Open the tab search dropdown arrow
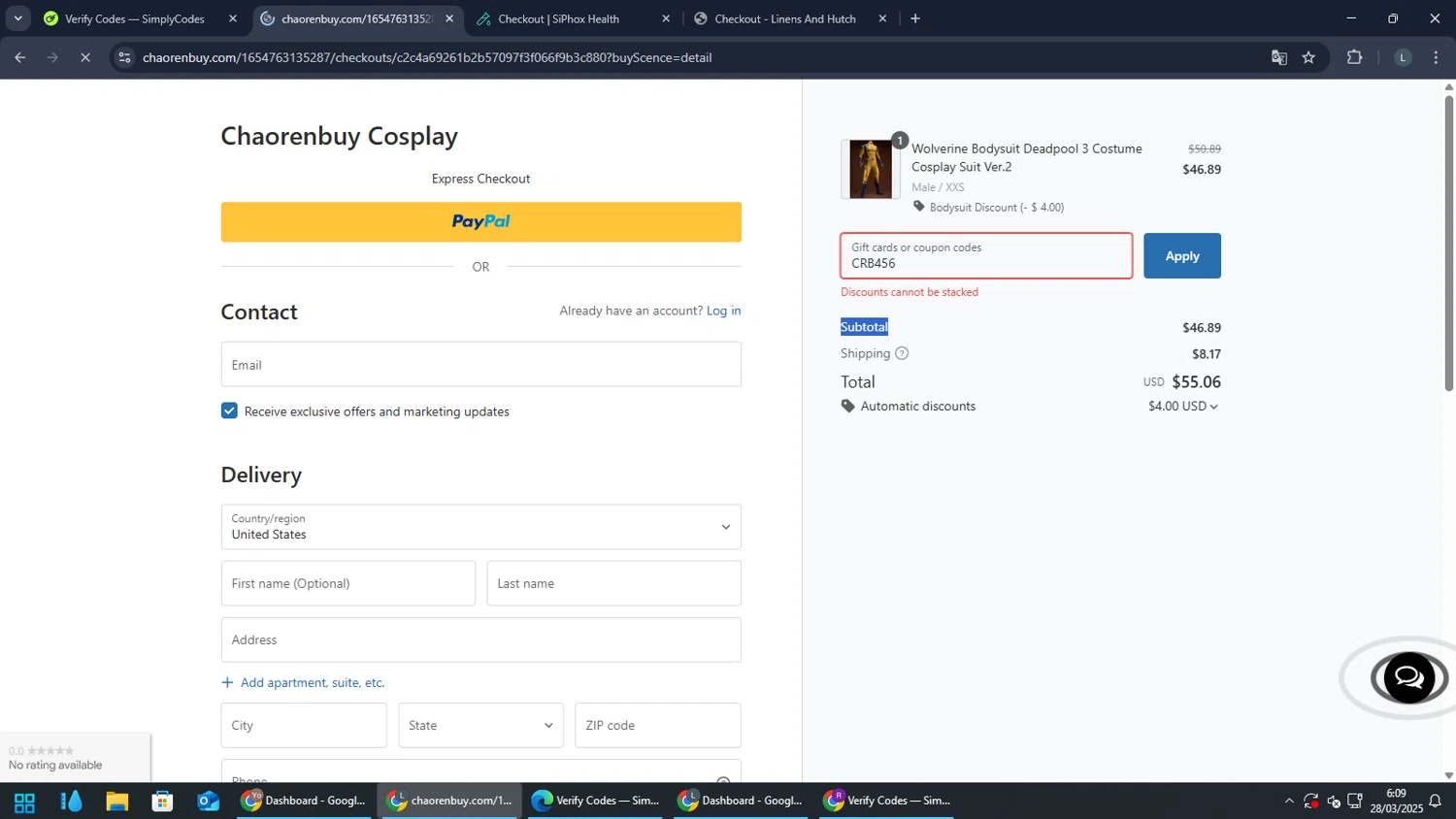1456x819 pixels. tap(17, 18)
